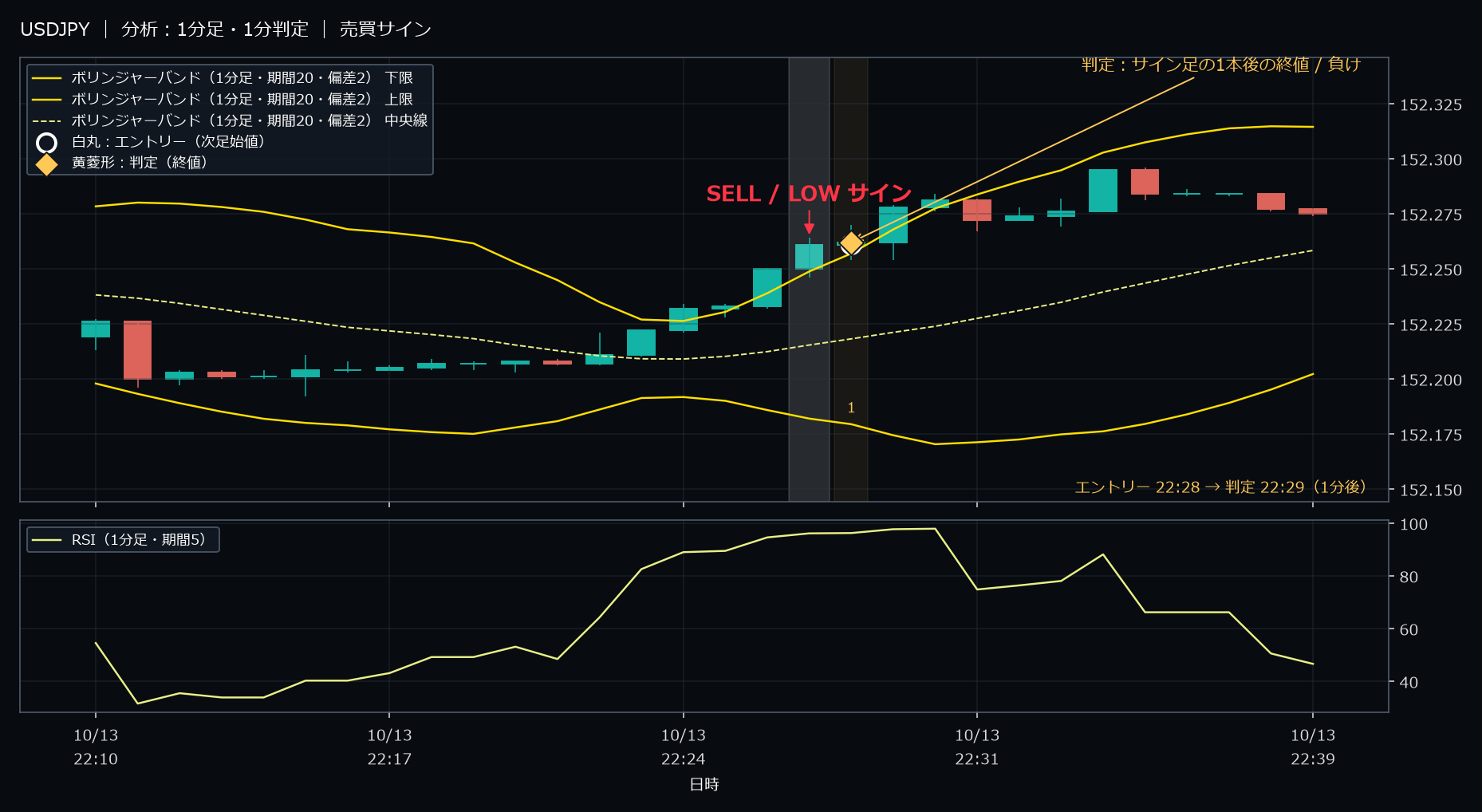Select legend text ボリンジャーバンド 中央線
Viewport: 1482px width, 812px height.
[x=250, y=121]
